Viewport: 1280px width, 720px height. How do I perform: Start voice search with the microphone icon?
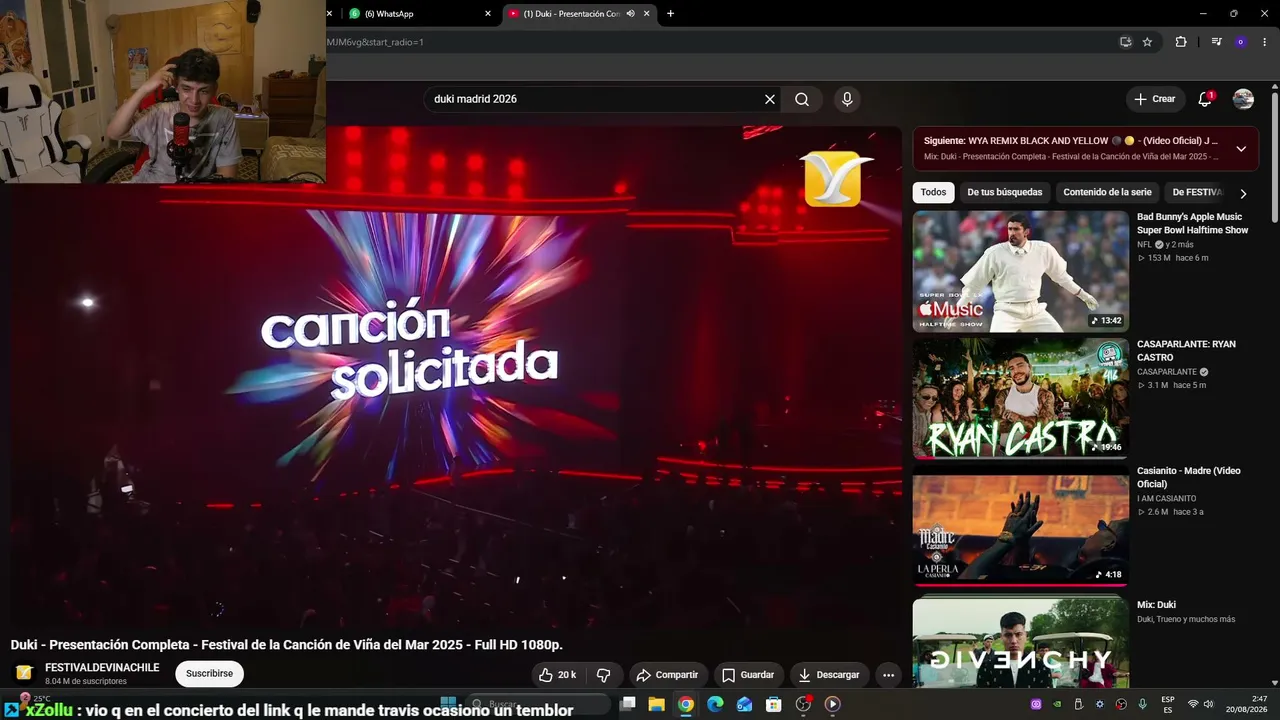(847, 99)
